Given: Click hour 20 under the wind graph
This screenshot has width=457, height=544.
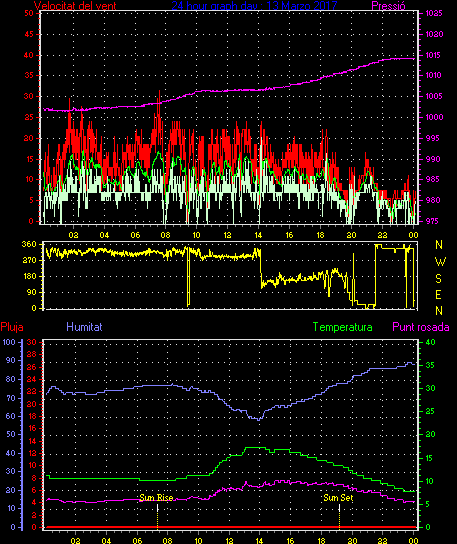Looking at the screenshot, I should 351,235.
